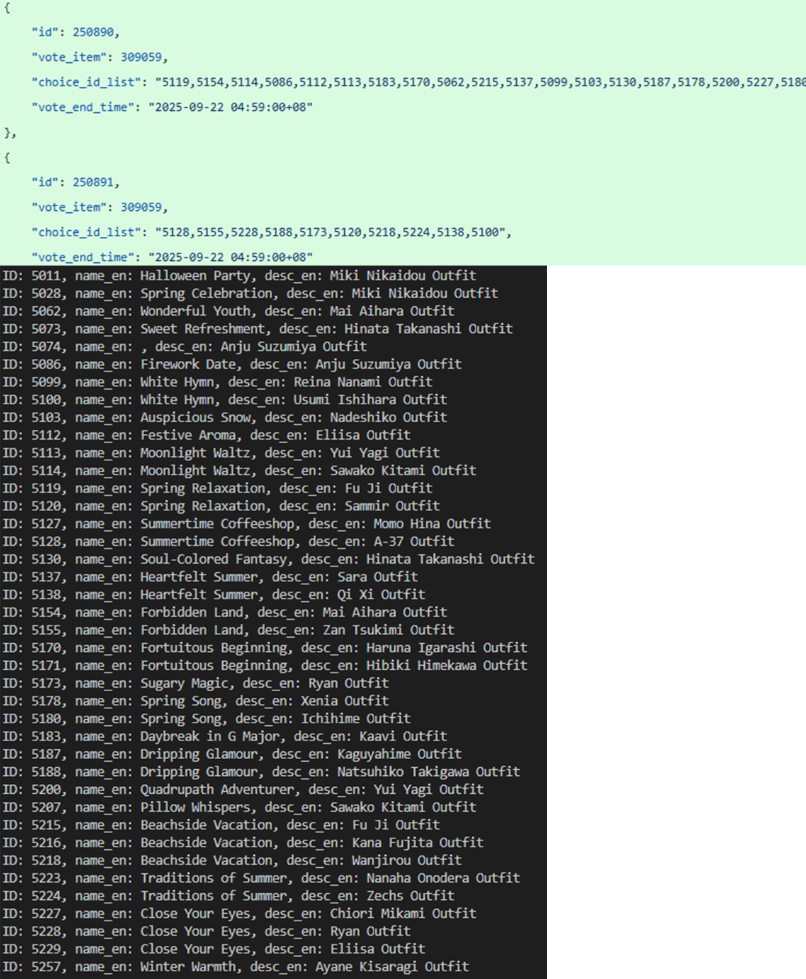Click White Hymn Usumi Ishihara row
This screenshot has width=806, height=979.
(x=225, y=399)
